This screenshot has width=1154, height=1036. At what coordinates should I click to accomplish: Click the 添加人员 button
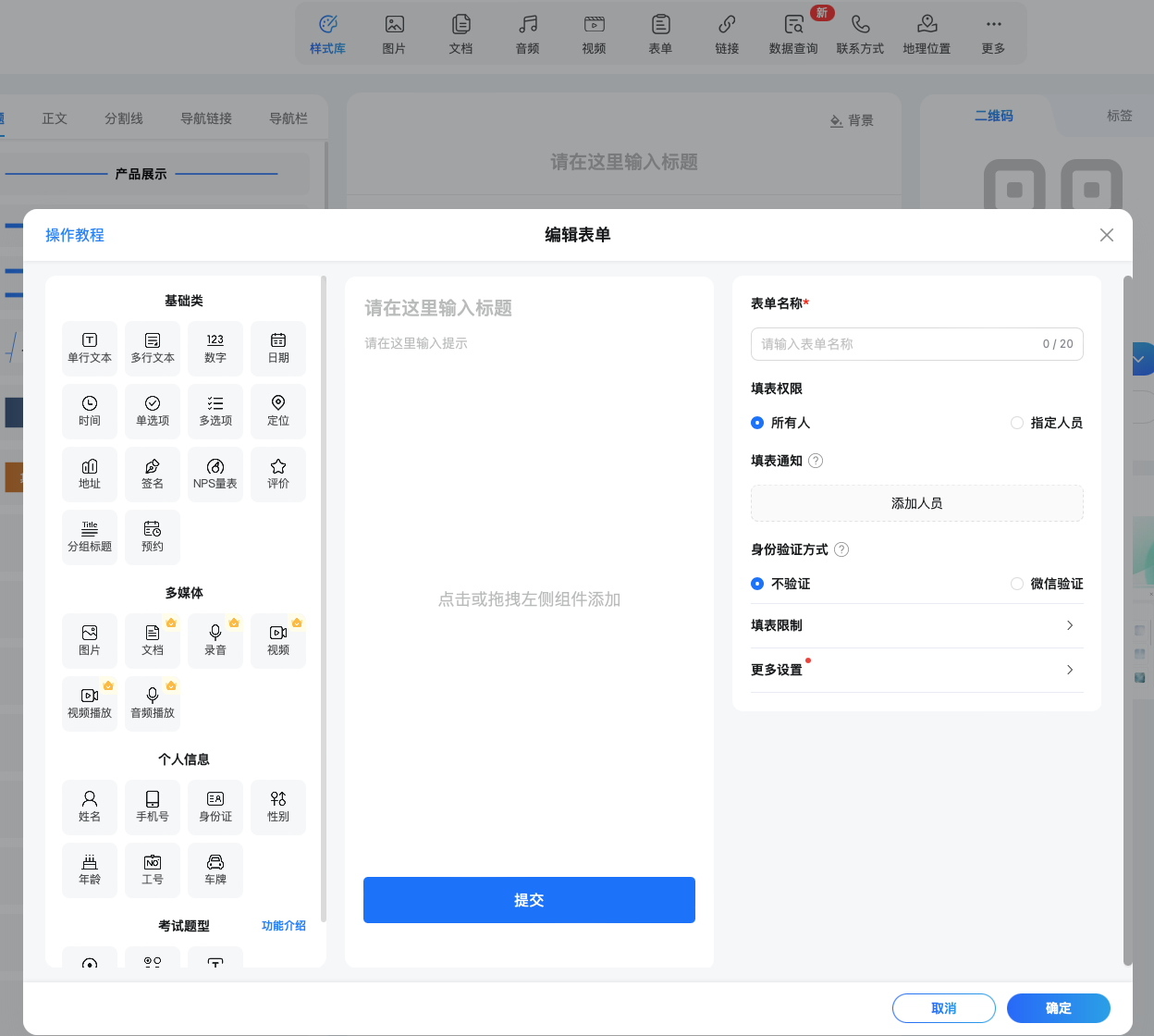tap(917, 503)
